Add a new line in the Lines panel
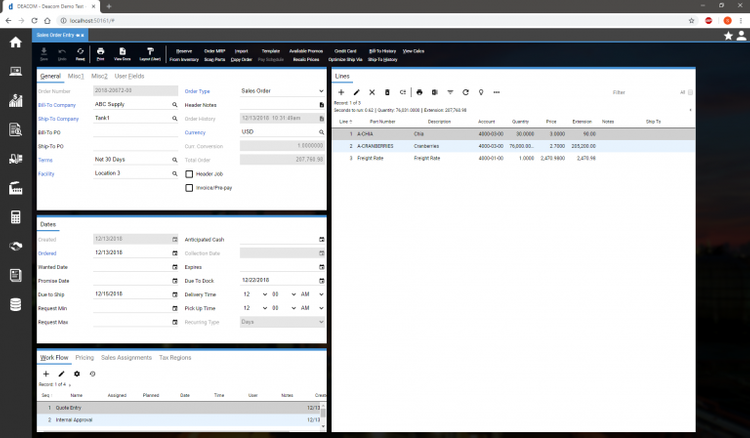This screenshot has width=750, height=438. point(341,92)
